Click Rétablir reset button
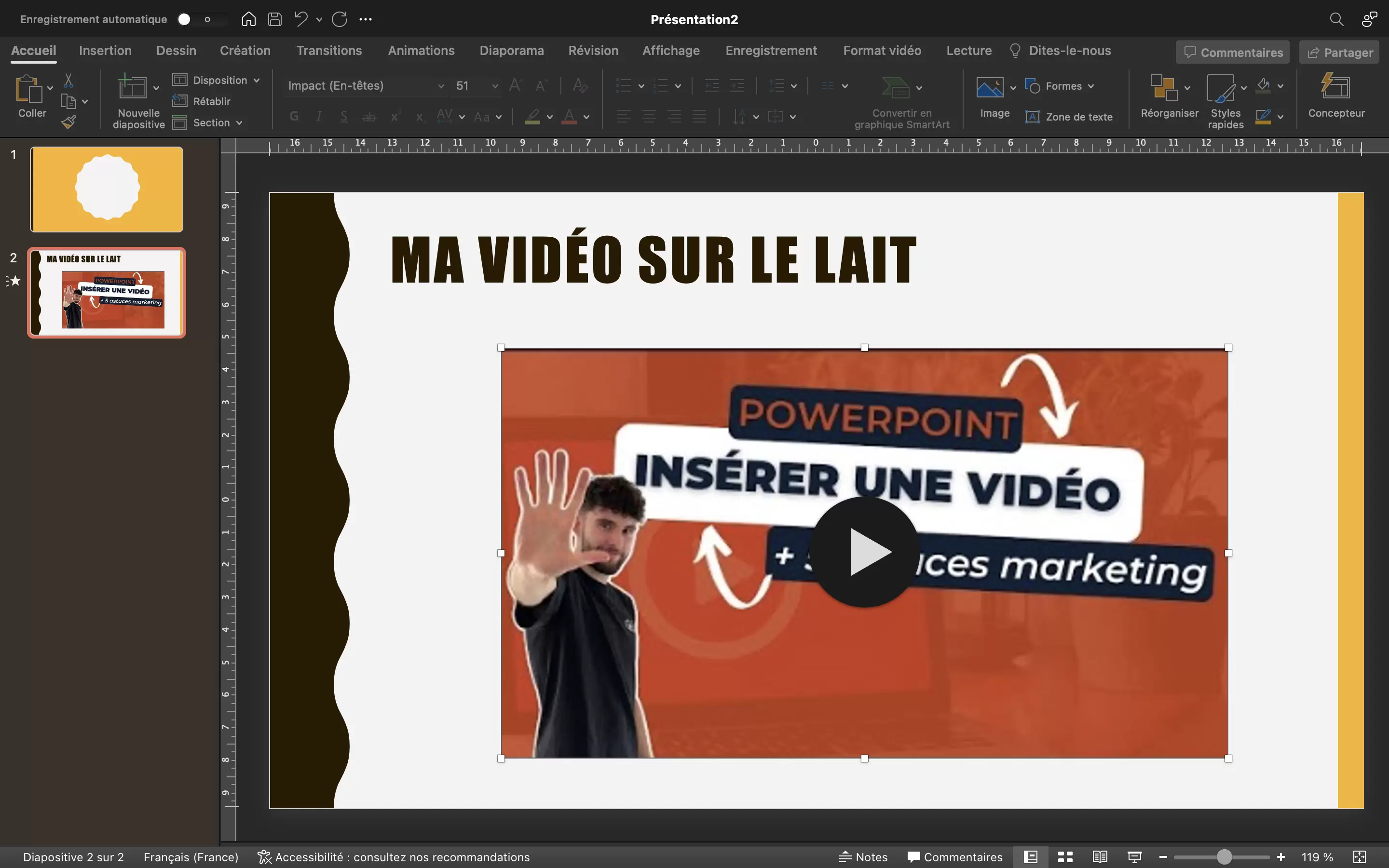 tap(202, 101)
